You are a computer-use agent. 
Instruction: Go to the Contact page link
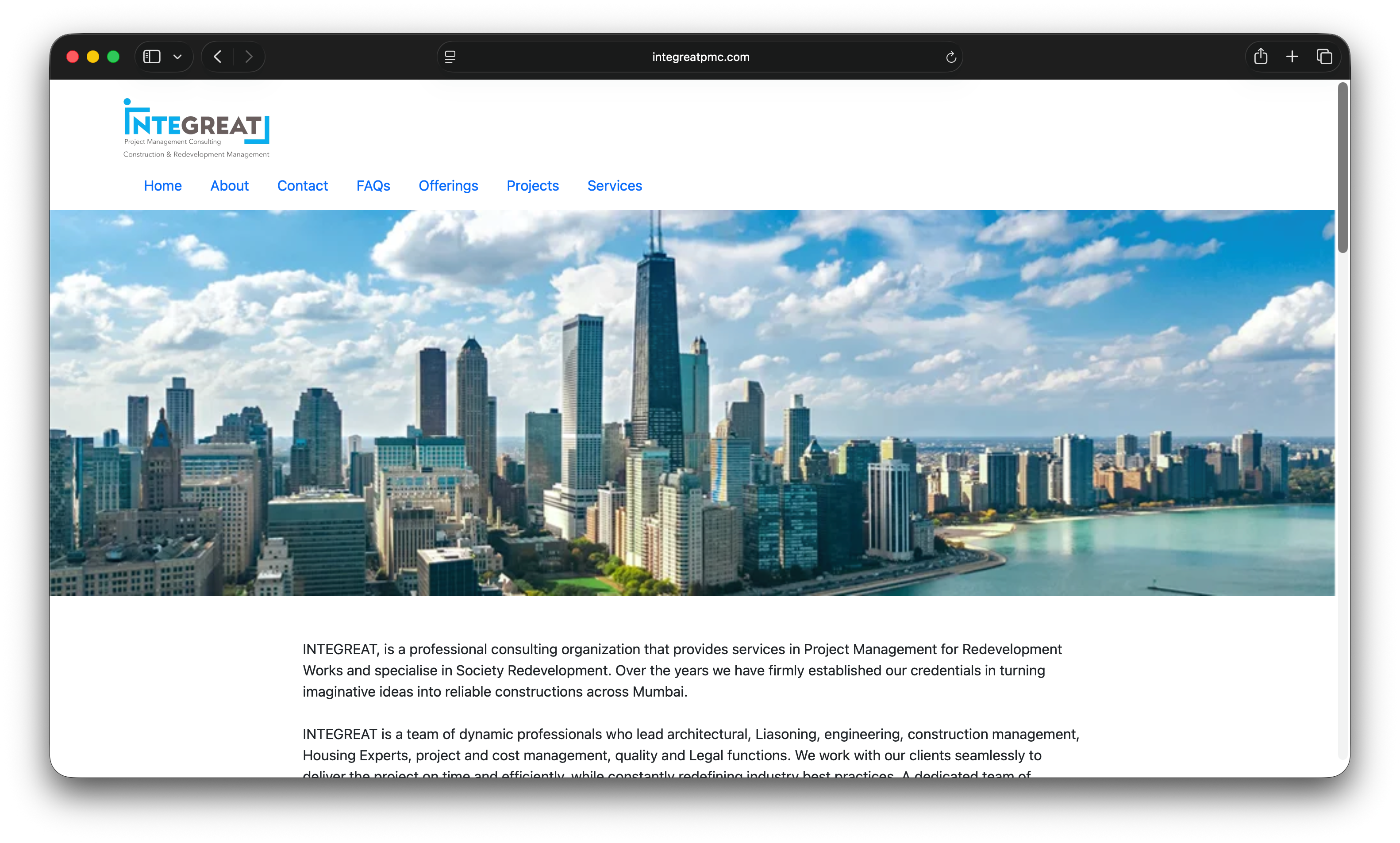pyautogui.click(x=302, y=186)
